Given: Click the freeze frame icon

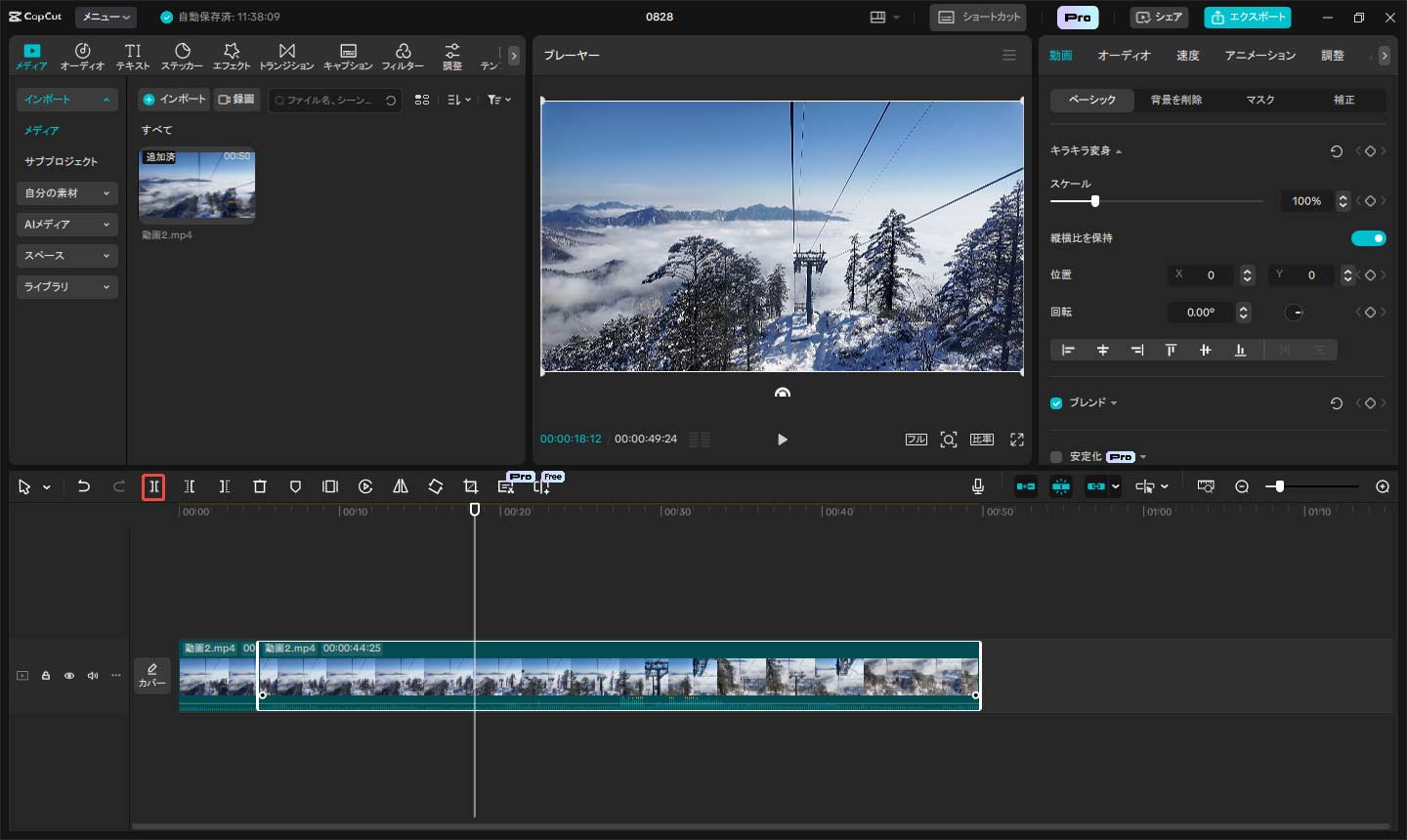Looking at the screenshot, I should [330, 486].
